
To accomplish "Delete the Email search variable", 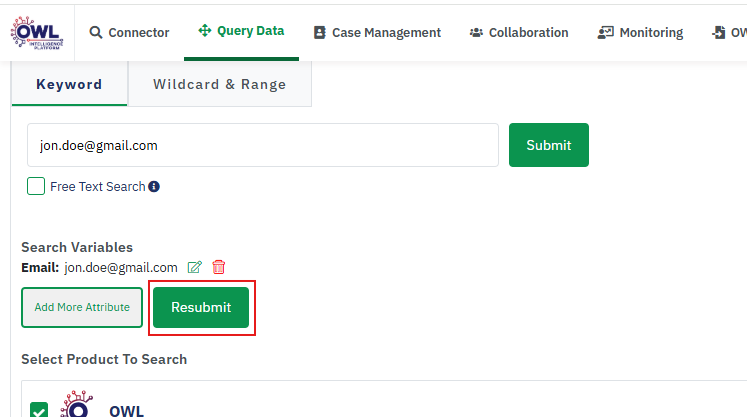I will tap(219, 267).
